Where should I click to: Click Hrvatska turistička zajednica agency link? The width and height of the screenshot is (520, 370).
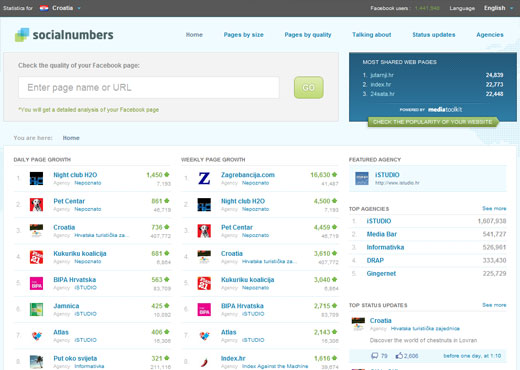click(x=425, y=329)
